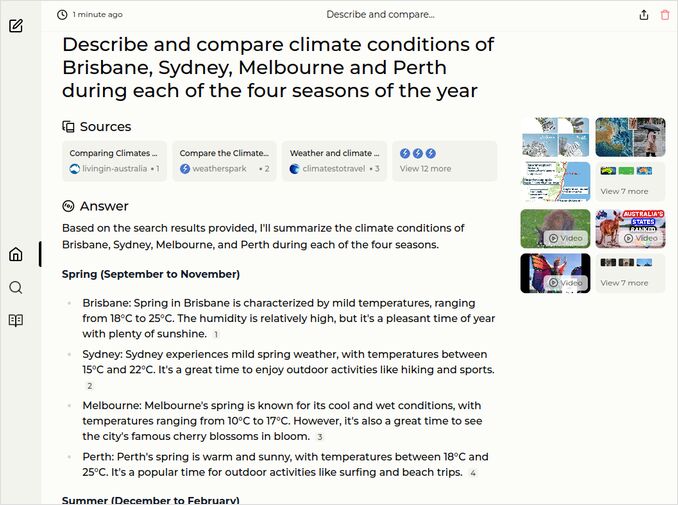This screenshot has width=678, height=505.
Task: Click citation number 1 after Brisbane paragraph
Action: pyautogui.click(x=216, y=335)
